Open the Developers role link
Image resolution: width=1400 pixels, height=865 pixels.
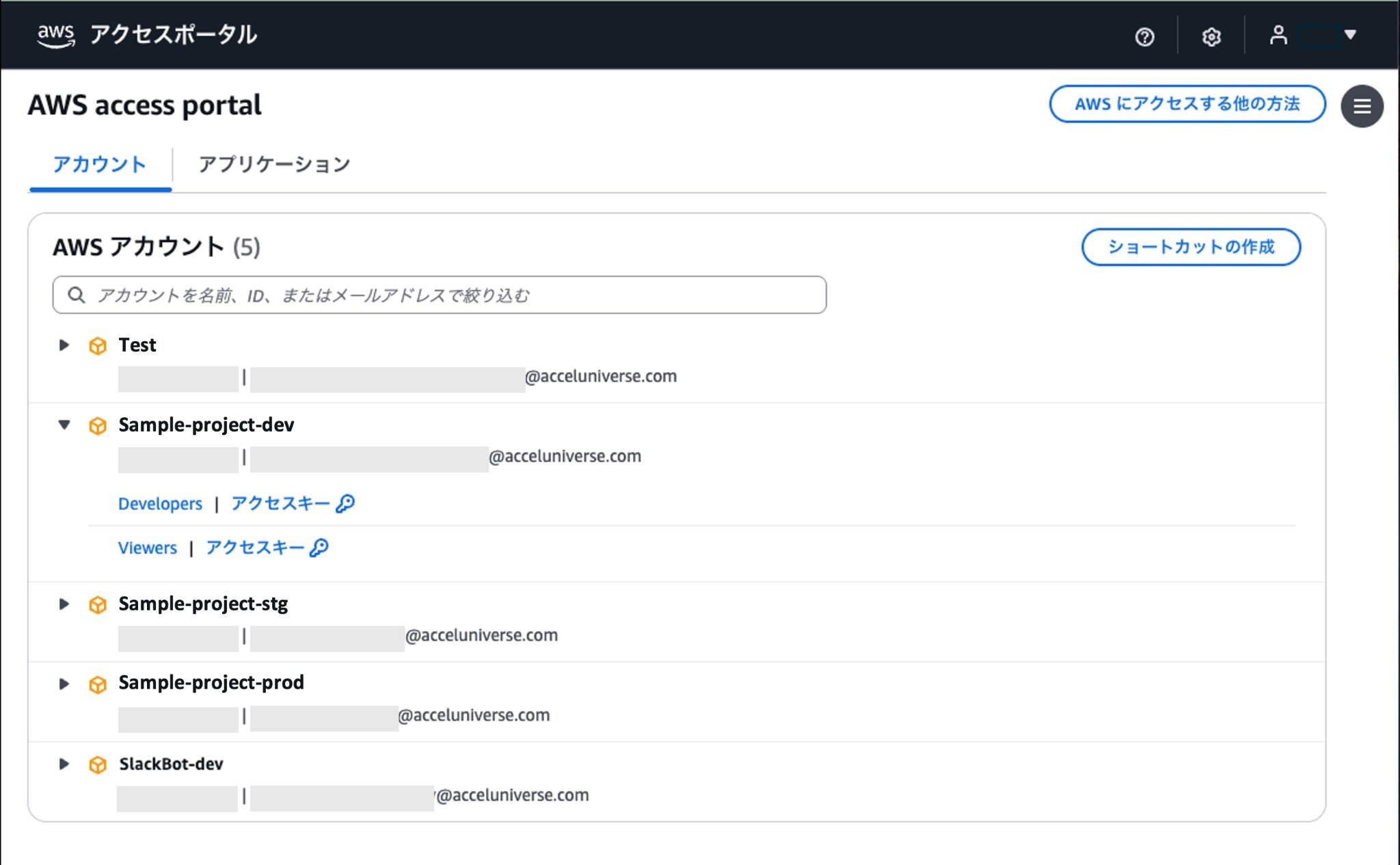160,504
